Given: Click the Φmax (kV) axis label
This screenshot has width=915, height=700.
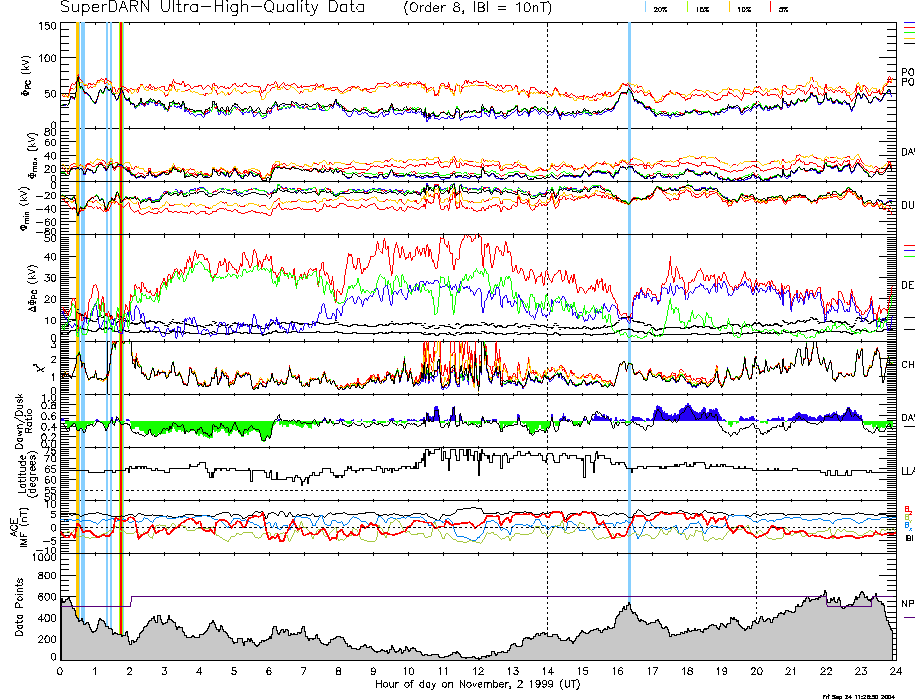Looking at the screenshot, I should coord(32,155).
